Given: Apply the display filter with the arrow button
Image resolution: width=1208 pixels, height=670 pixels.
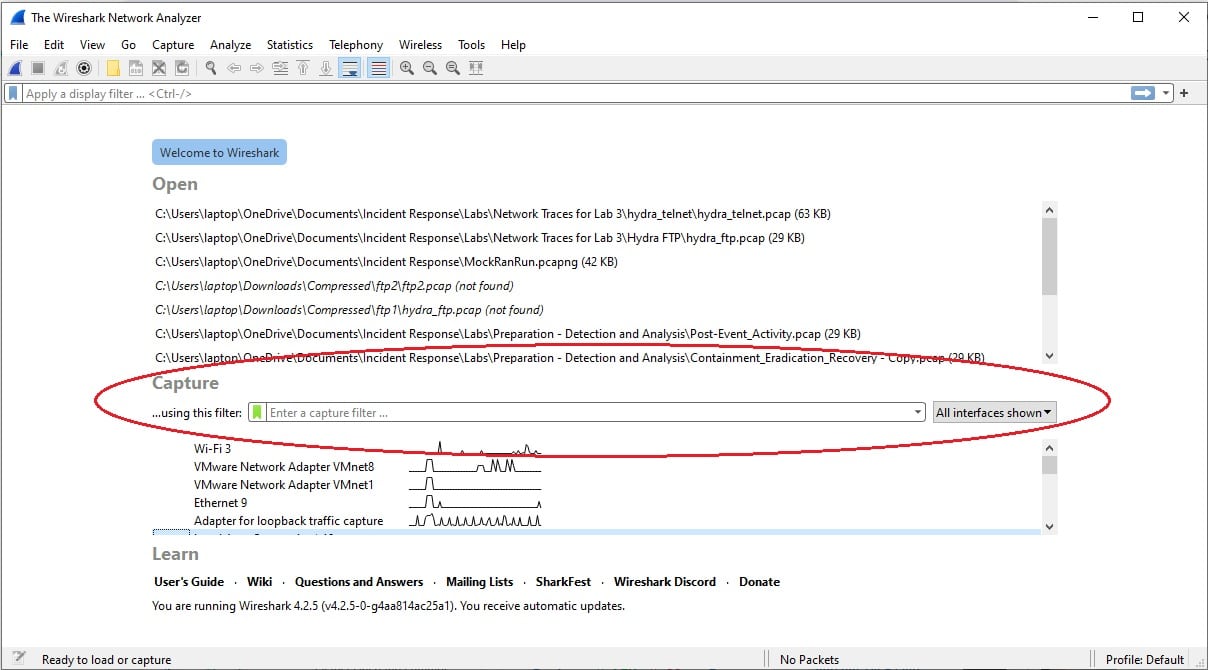Looking at the screenshot, I should point(1143,93).
